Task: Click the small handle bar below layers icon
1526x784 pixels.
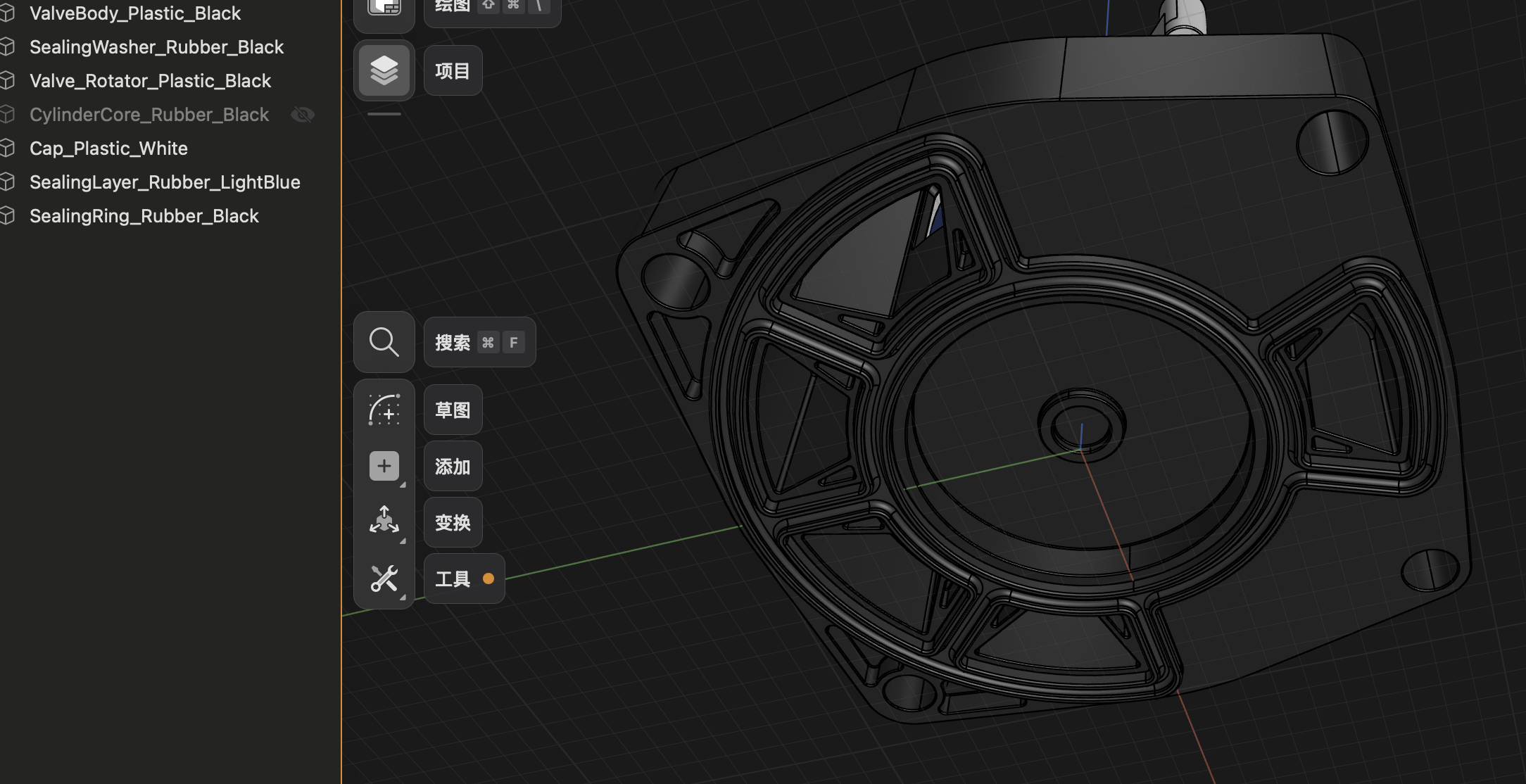Action: pyautogui.click(x=384, y=114)
